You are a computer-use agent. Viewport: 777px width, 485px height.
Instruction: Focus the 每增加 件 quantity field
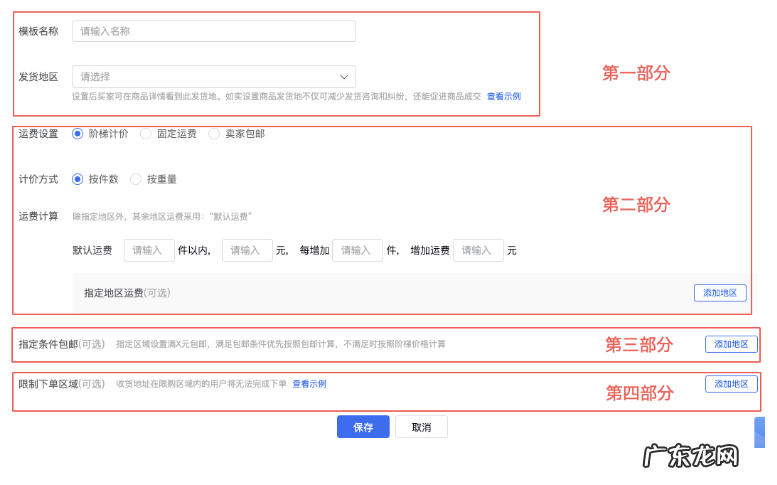pos(357,251)
